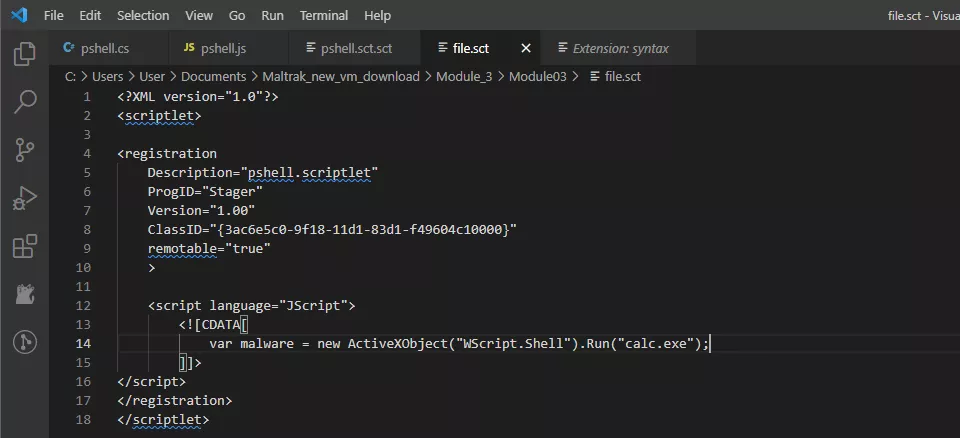
Task: Switch to the pshell.cs tab
Action: point(109,48)
